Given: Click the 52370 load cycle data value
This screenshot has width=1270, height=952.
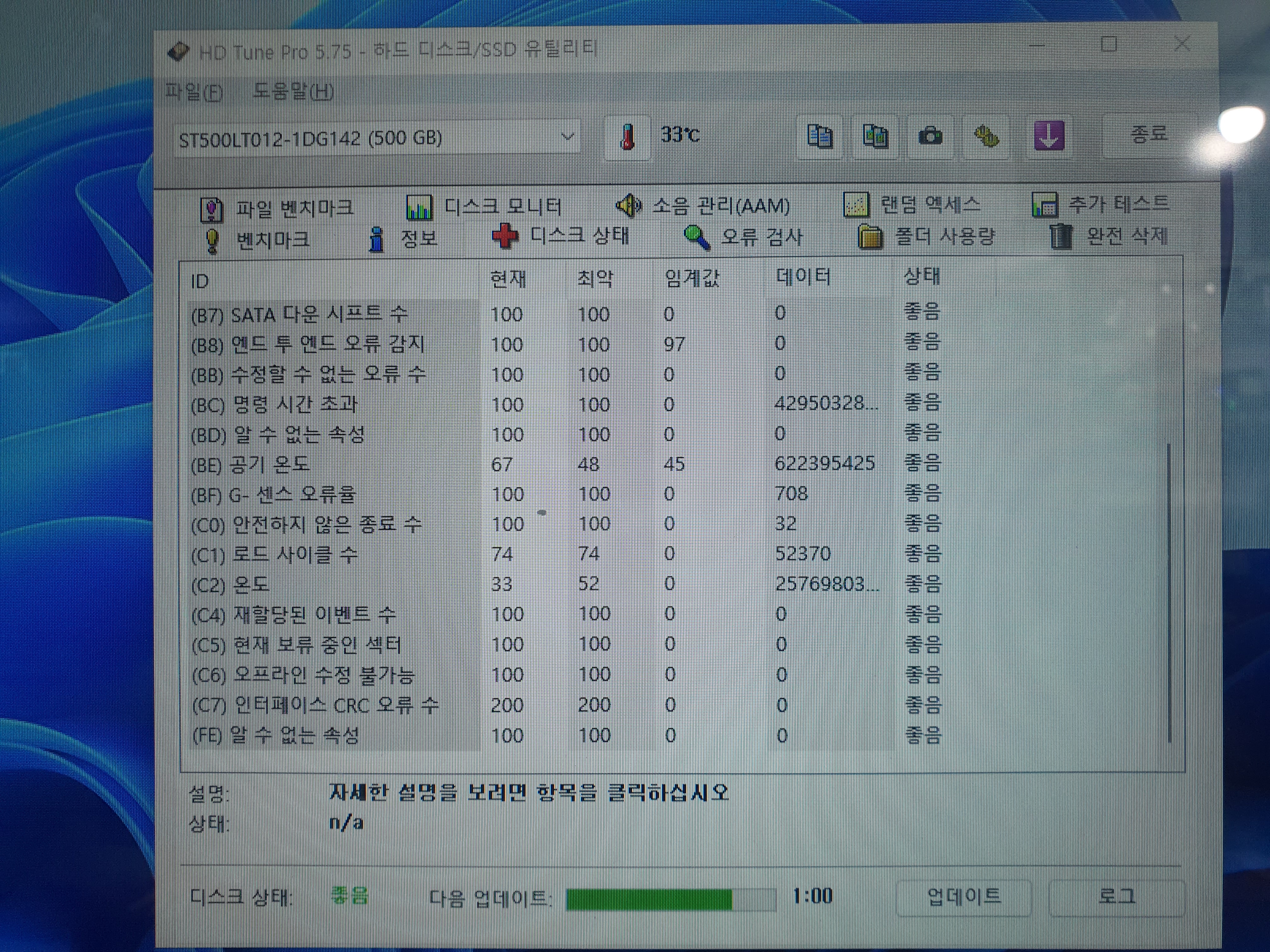Looking at the screenshot, I should coord(803,553).
